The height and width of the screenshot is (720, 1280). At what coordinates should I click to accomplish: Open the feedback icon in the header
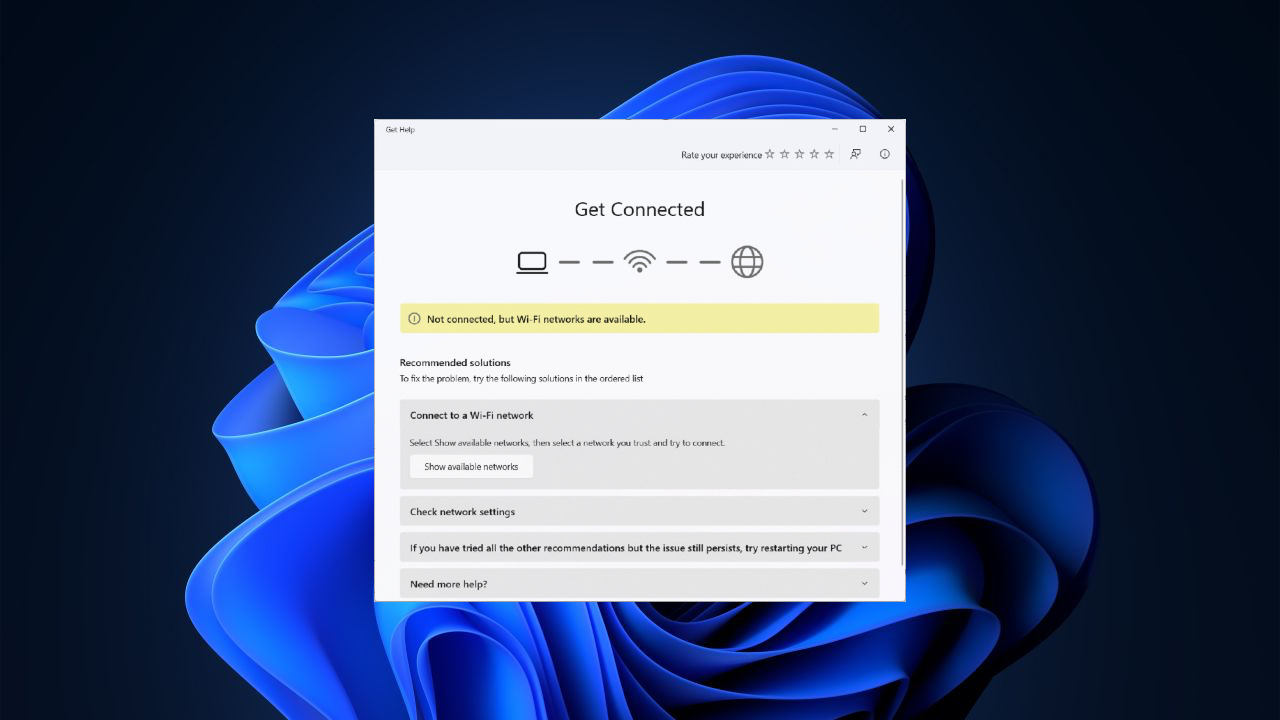856,154
